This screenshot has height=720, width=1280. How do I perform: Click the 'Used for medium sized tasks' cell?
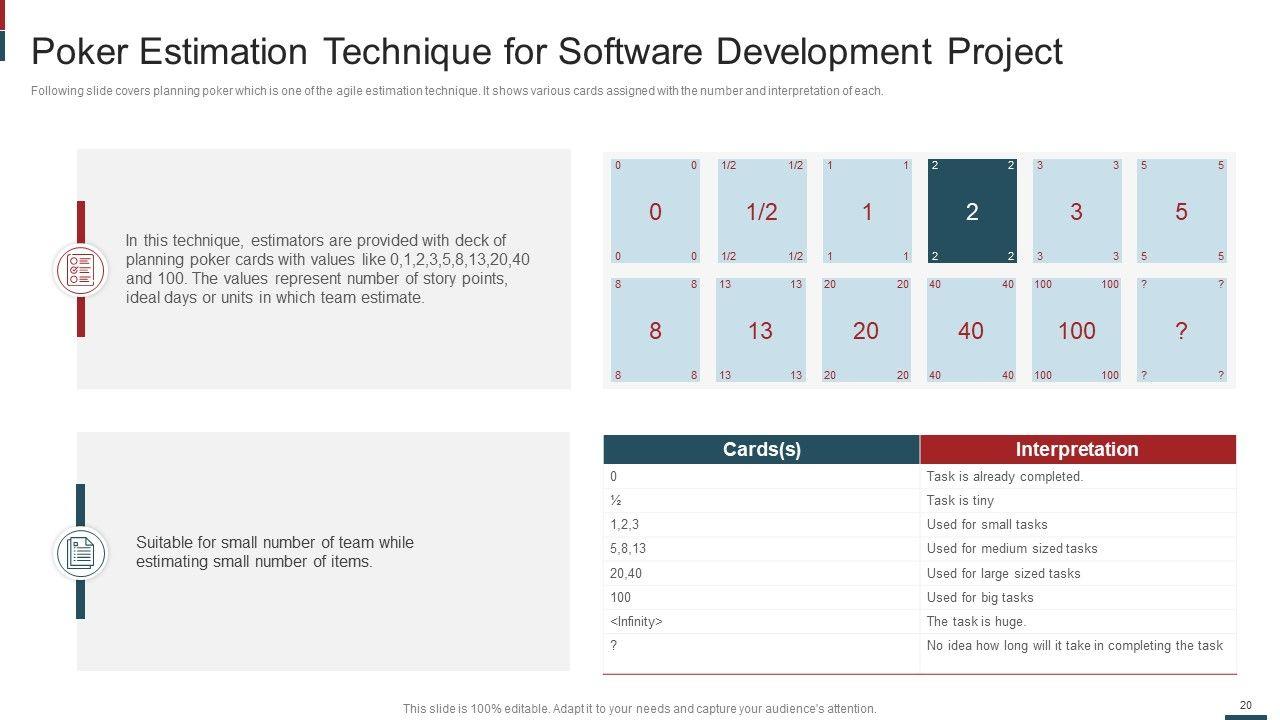pos(1078,549)
